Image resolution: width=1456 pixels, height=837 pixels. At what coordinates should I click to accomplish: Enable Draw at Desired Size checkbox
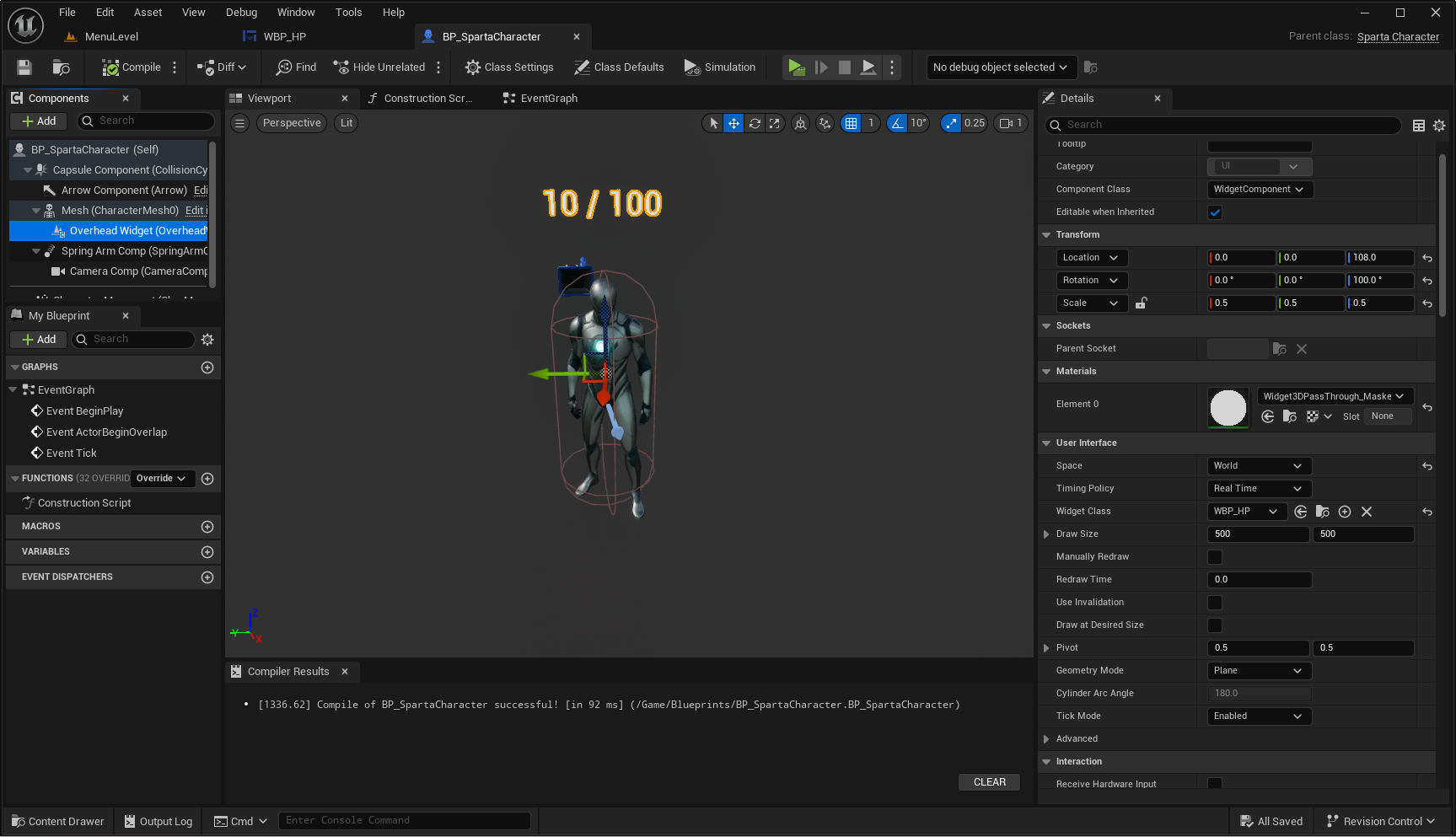pos(1215,625)
